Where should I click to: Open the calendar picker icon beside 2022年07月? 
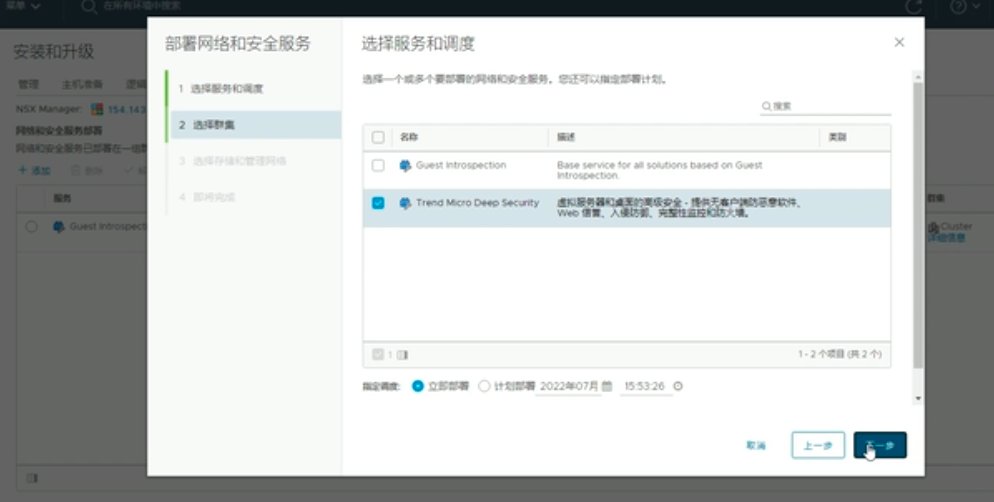pos(607,386)
